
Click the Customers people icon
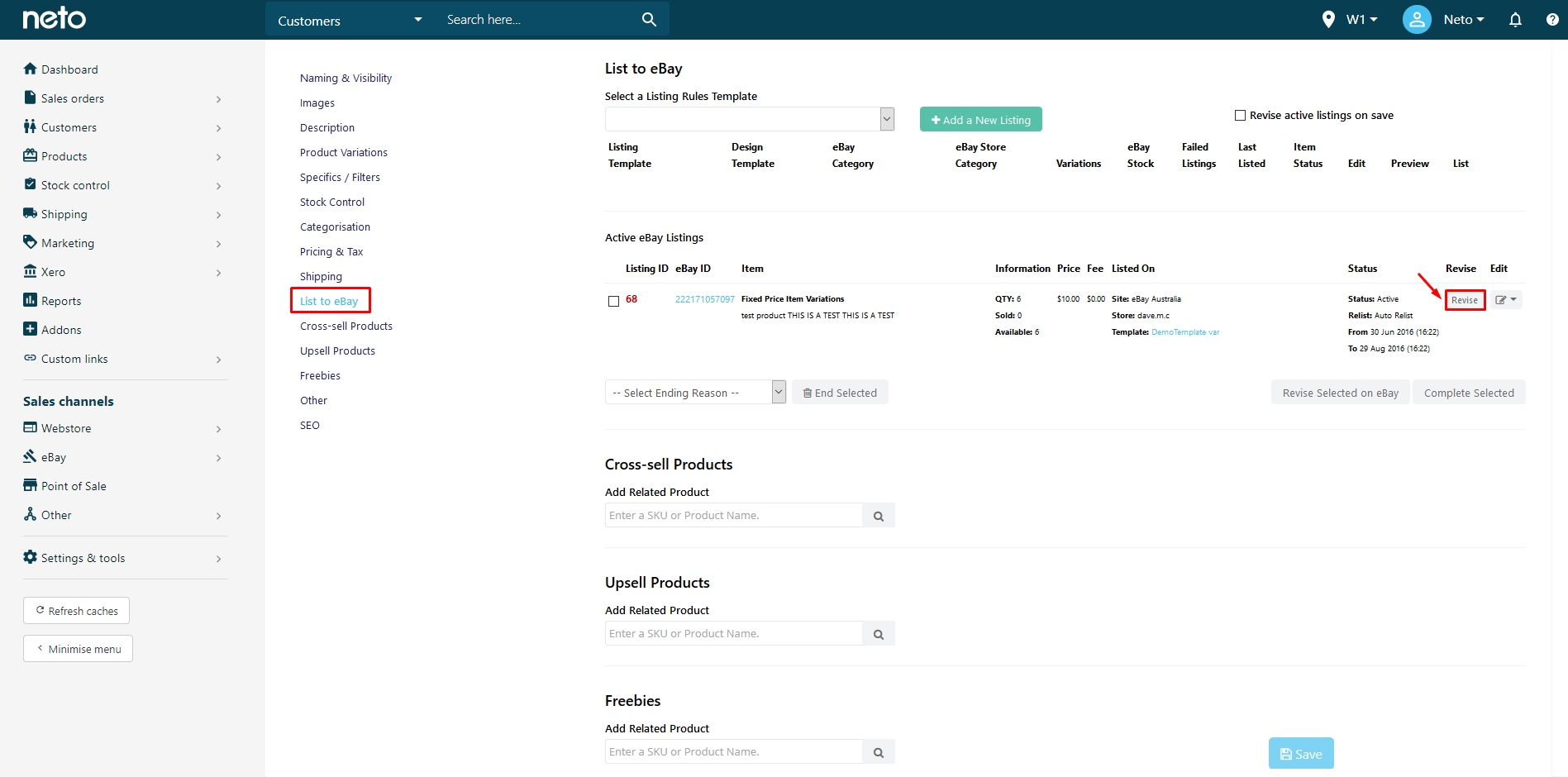pyautogui.click(x=31, y=126)
